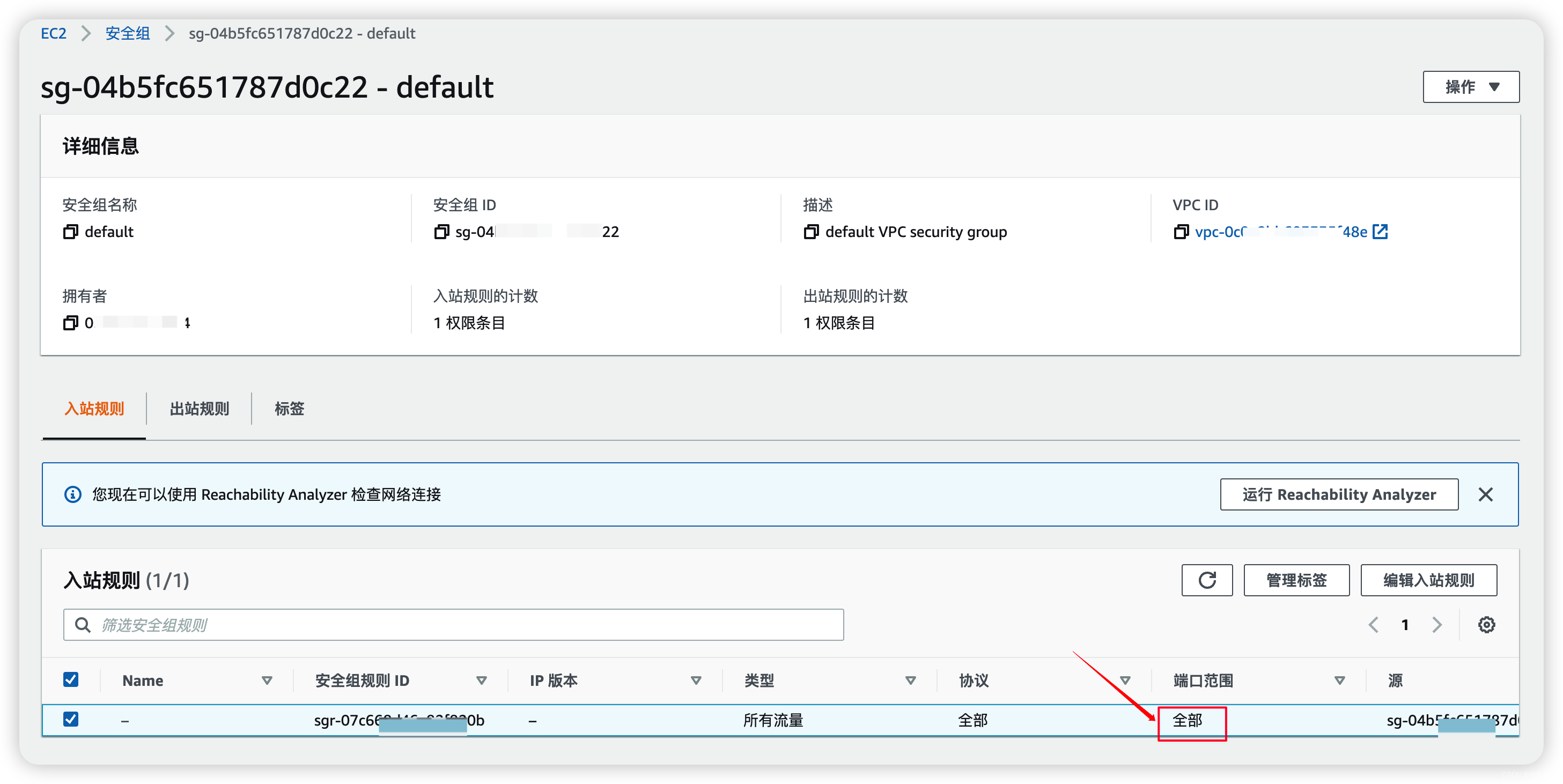Go to EC2 breadcrumb
The width and height of the screenshot is (1563, 784).
pyautogui.click(x=54, y=33)
